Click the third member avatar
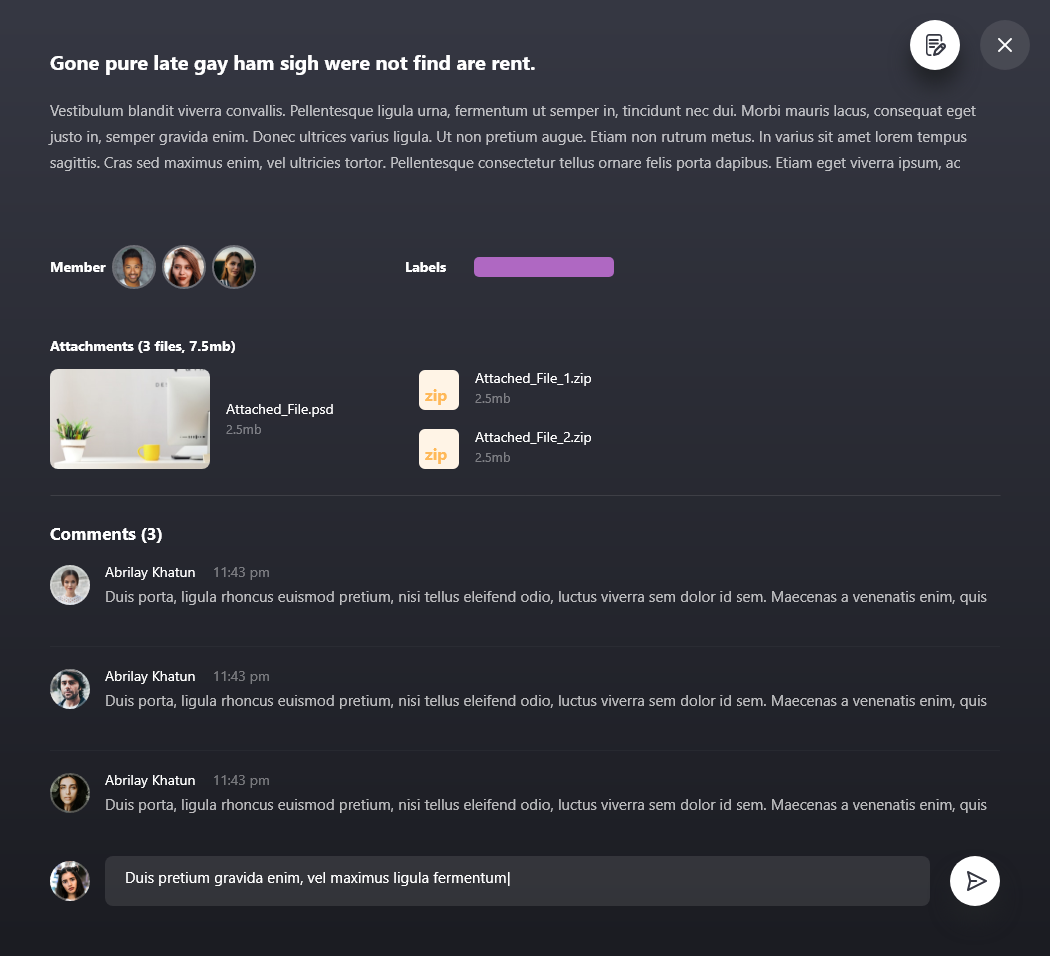Viewport: 1050px width, 956px height. [x=234, y=267]
